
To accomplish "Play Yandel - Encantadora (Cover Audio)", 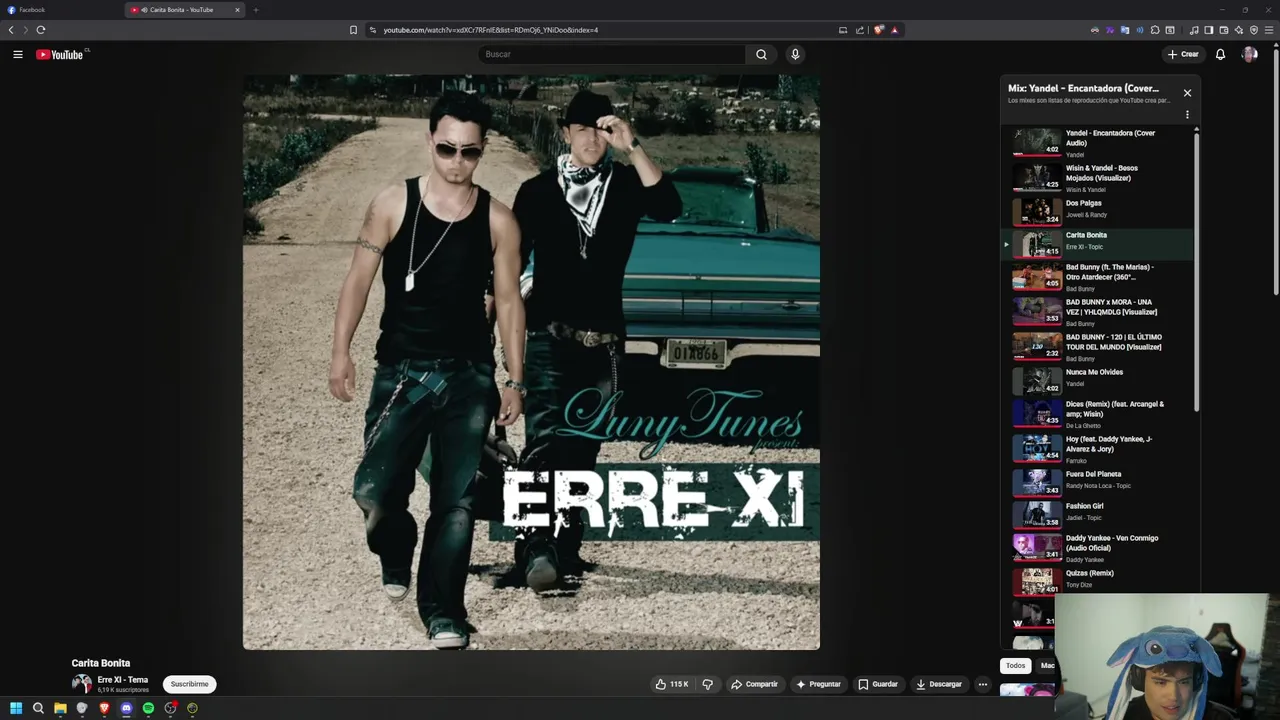I will (x=1098, y=143).
